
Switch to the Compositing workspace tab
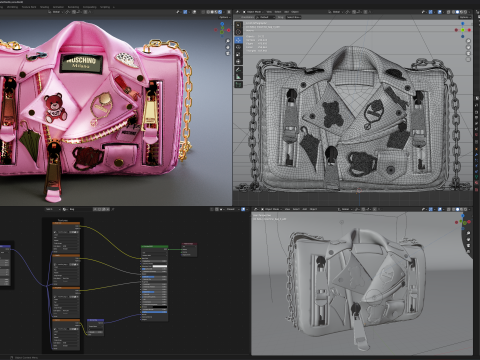89,7
